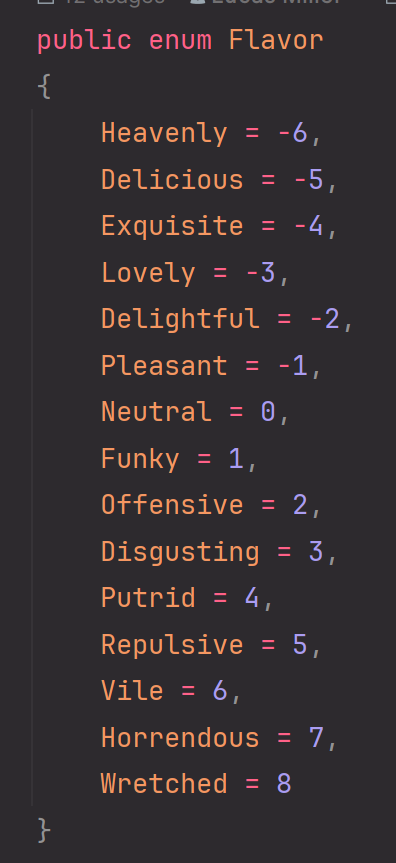Place cursor on the public keyword
This screenshot has width=396, height=863.
click(84, 42)
